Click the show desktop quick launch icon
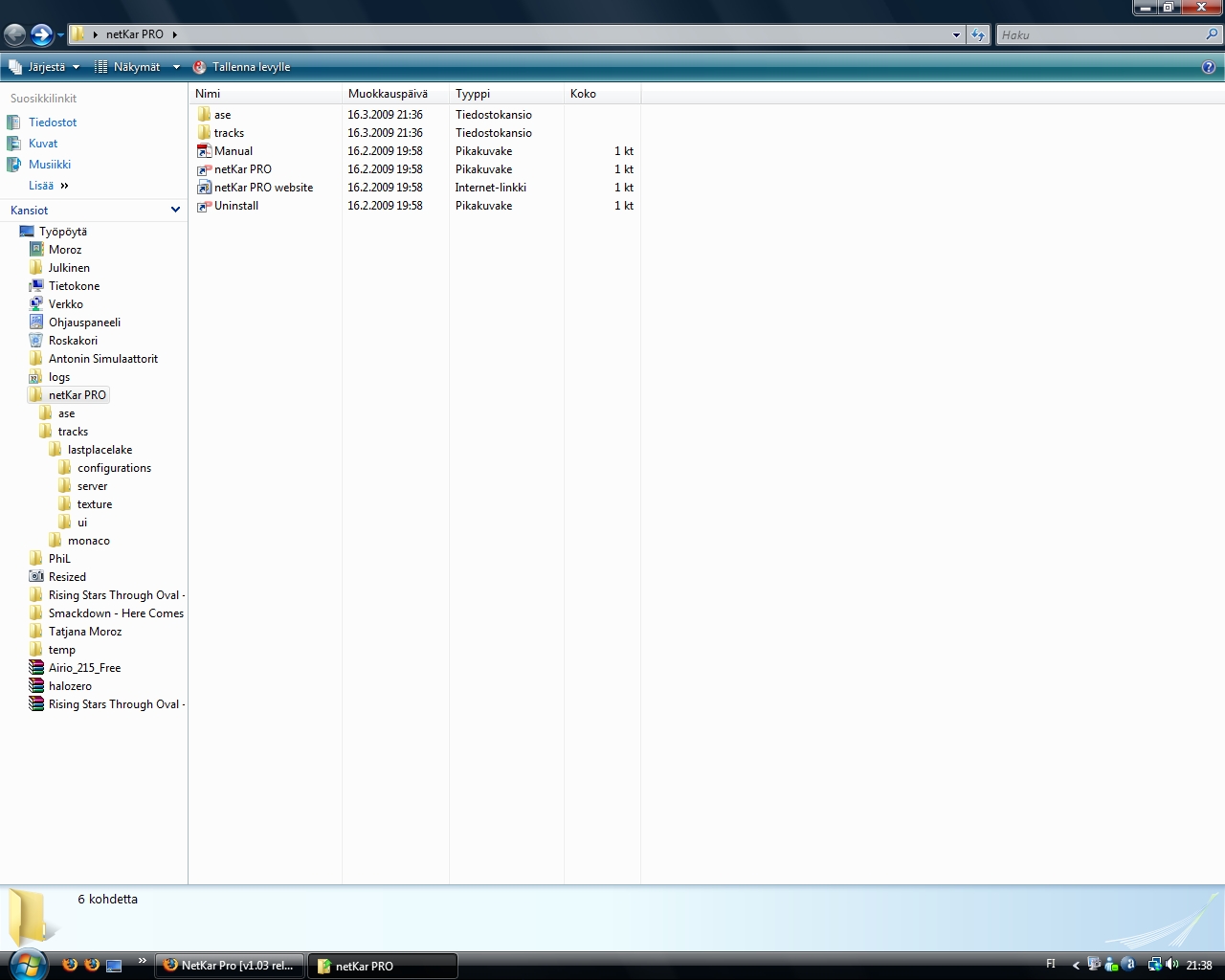 coord(114,966)
